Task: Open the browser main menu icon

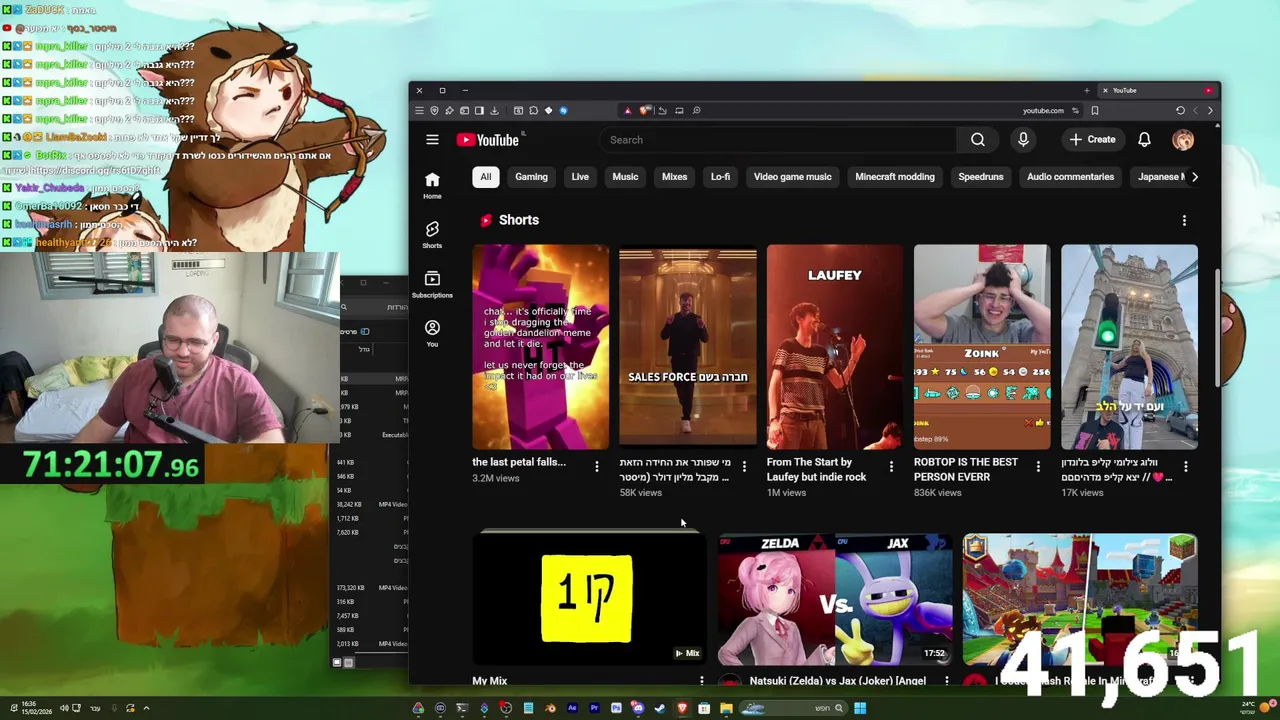Action: pyautogui.click(x=419, y=110)
